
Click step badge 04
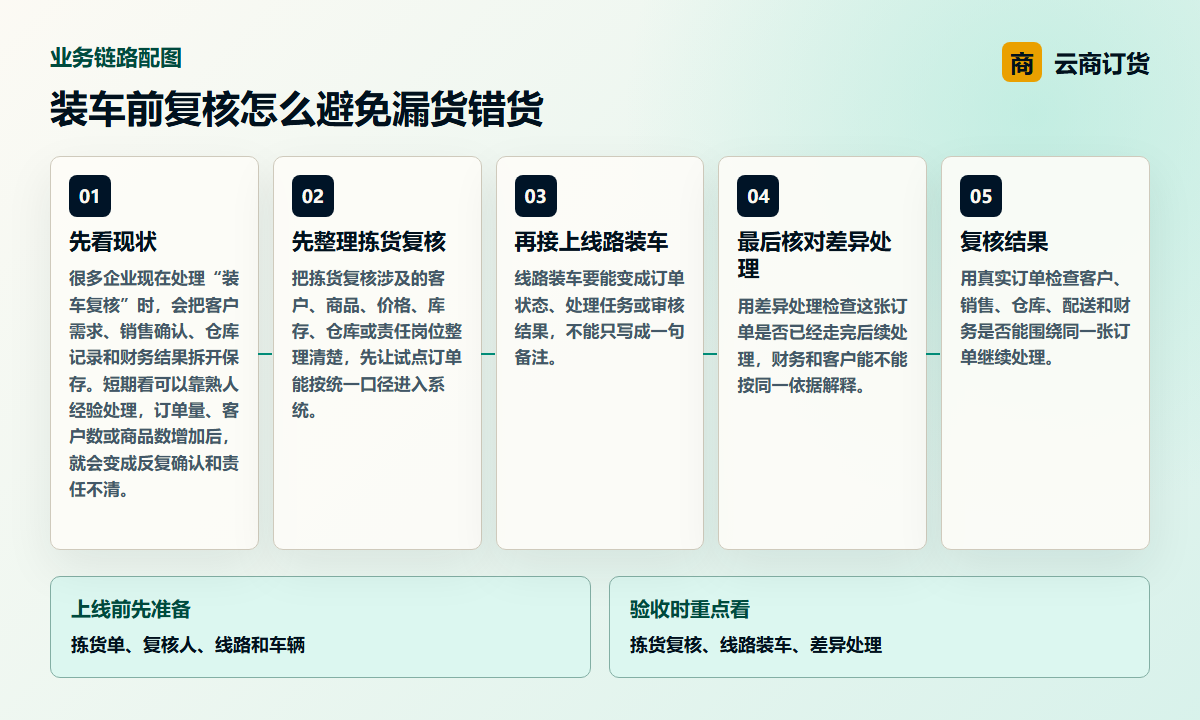pyautogui.click(x=758, y=196)
